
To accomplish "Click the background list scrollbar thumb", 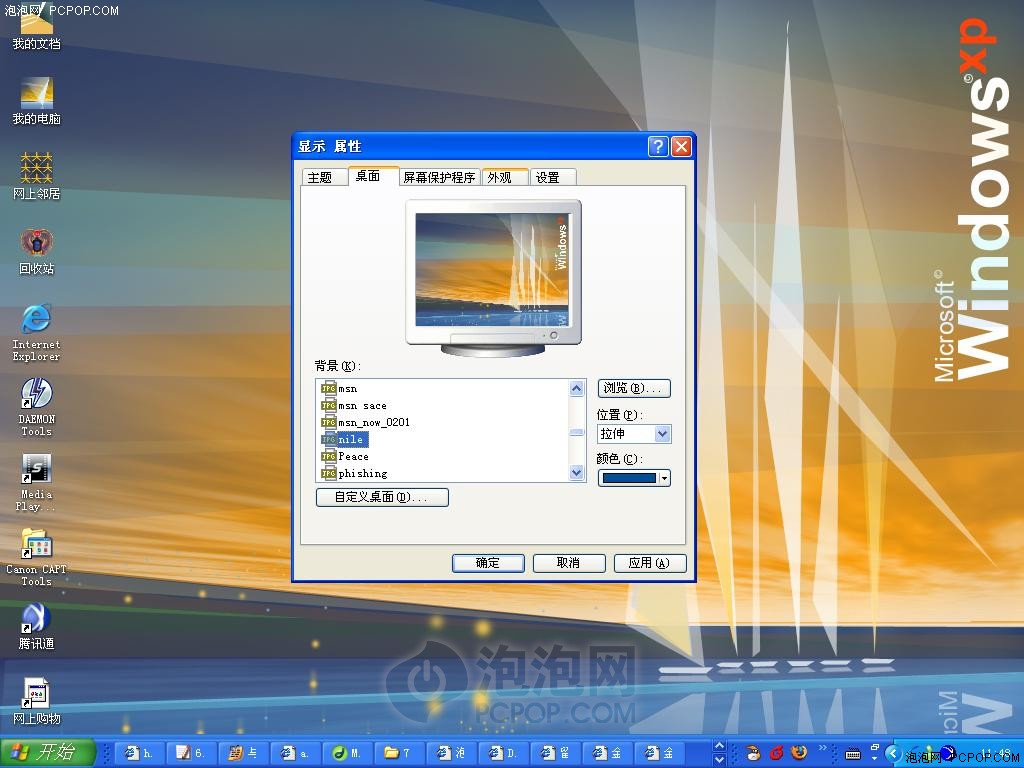I will click(577, 432).
